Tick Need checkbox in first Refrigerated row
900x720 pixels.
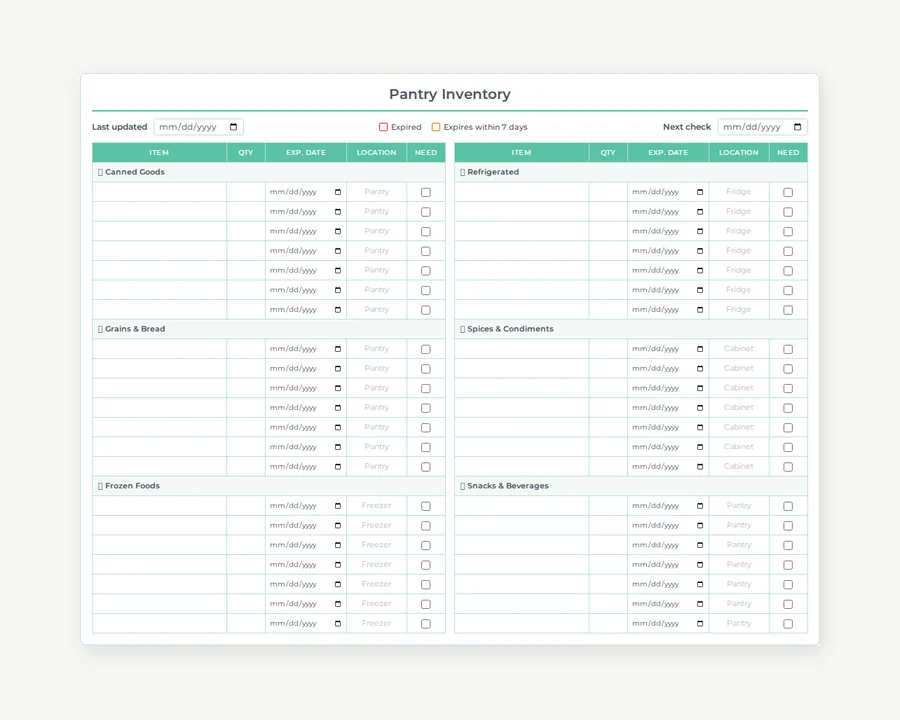tap(788, 192)
